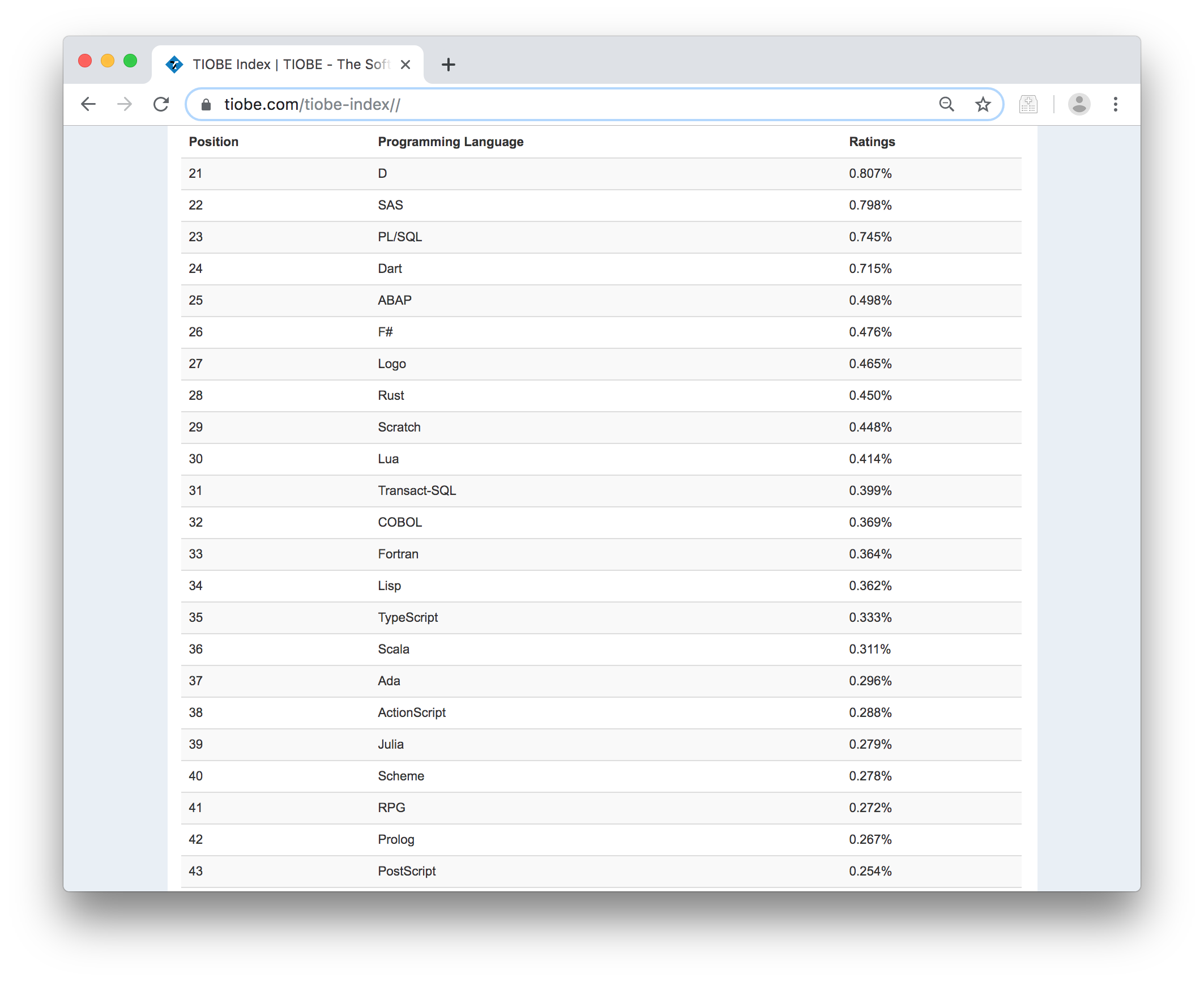Click the COBOL language cell
The width and height of the screenshot is (1204, 982).
coord(400,522)
